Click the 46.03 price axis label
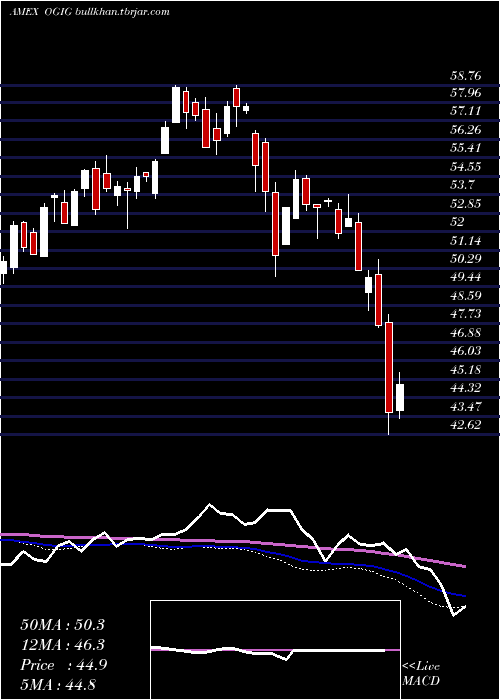500x700 pixels. (465, 351)
